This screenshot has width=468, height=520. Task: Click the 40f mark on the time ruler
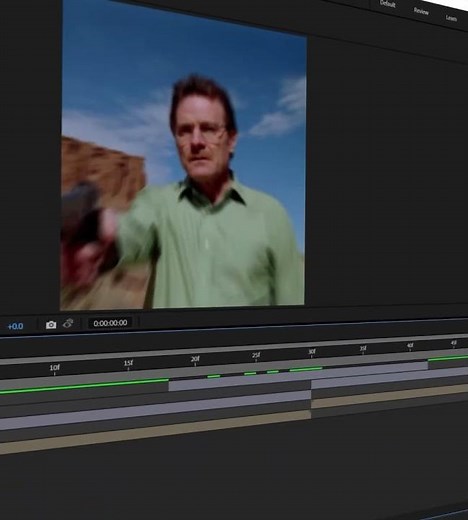pyautogui.click(x=410, y=346)
